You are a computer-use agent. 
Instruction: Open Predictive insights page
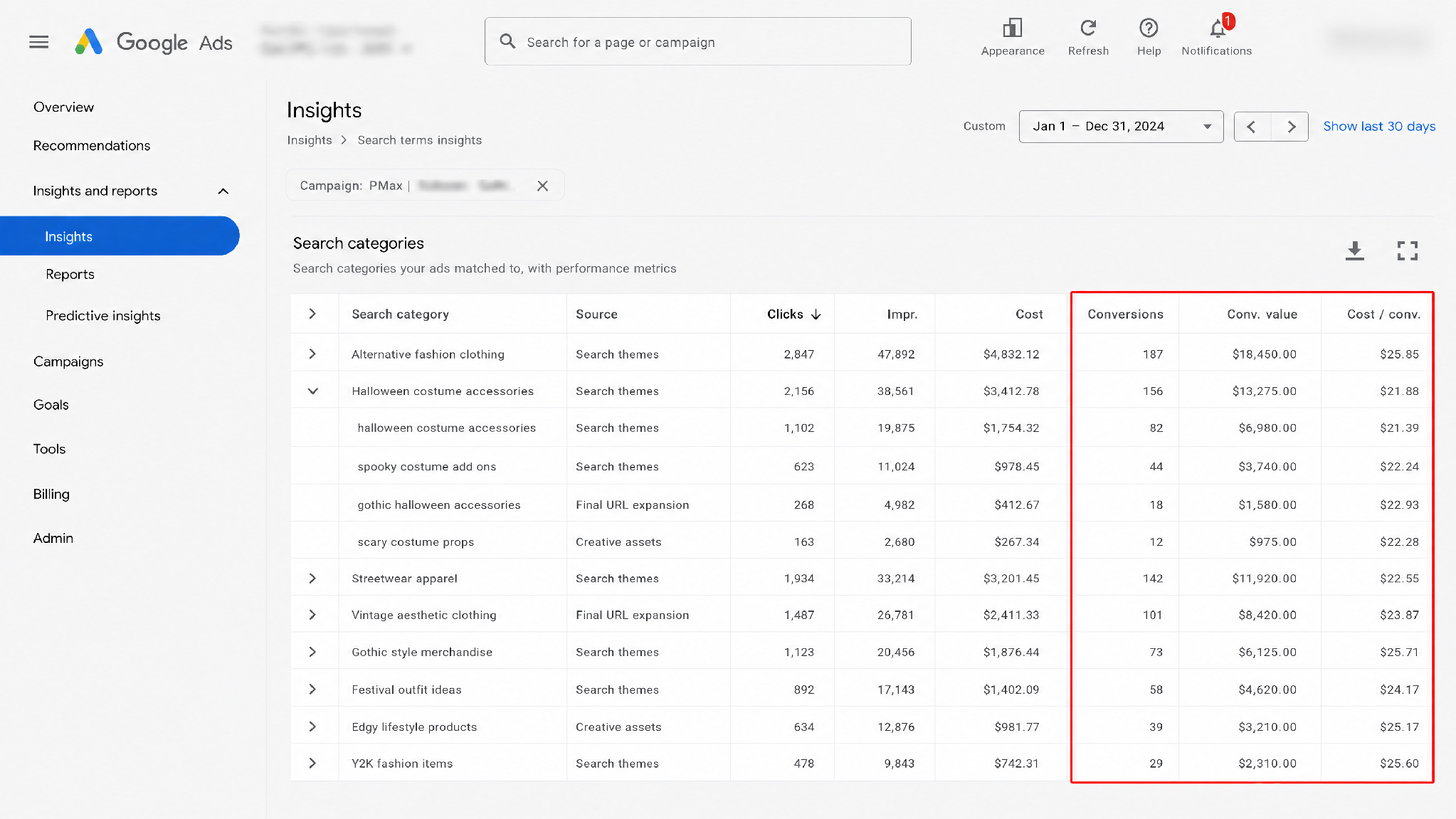point(103,316)
